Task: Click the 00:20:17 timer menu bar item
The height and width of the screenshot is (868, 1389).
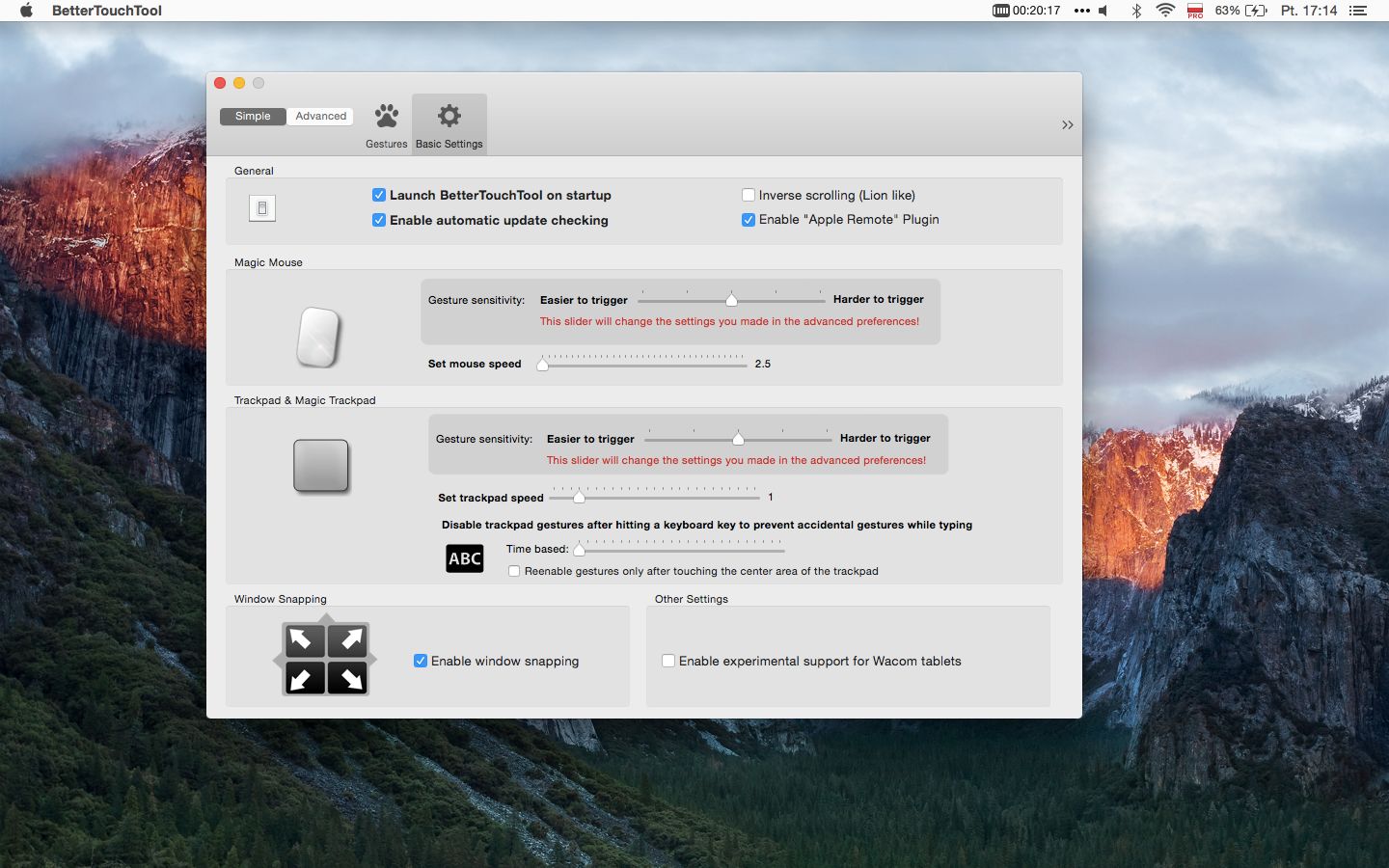Action: (1026, 11)
